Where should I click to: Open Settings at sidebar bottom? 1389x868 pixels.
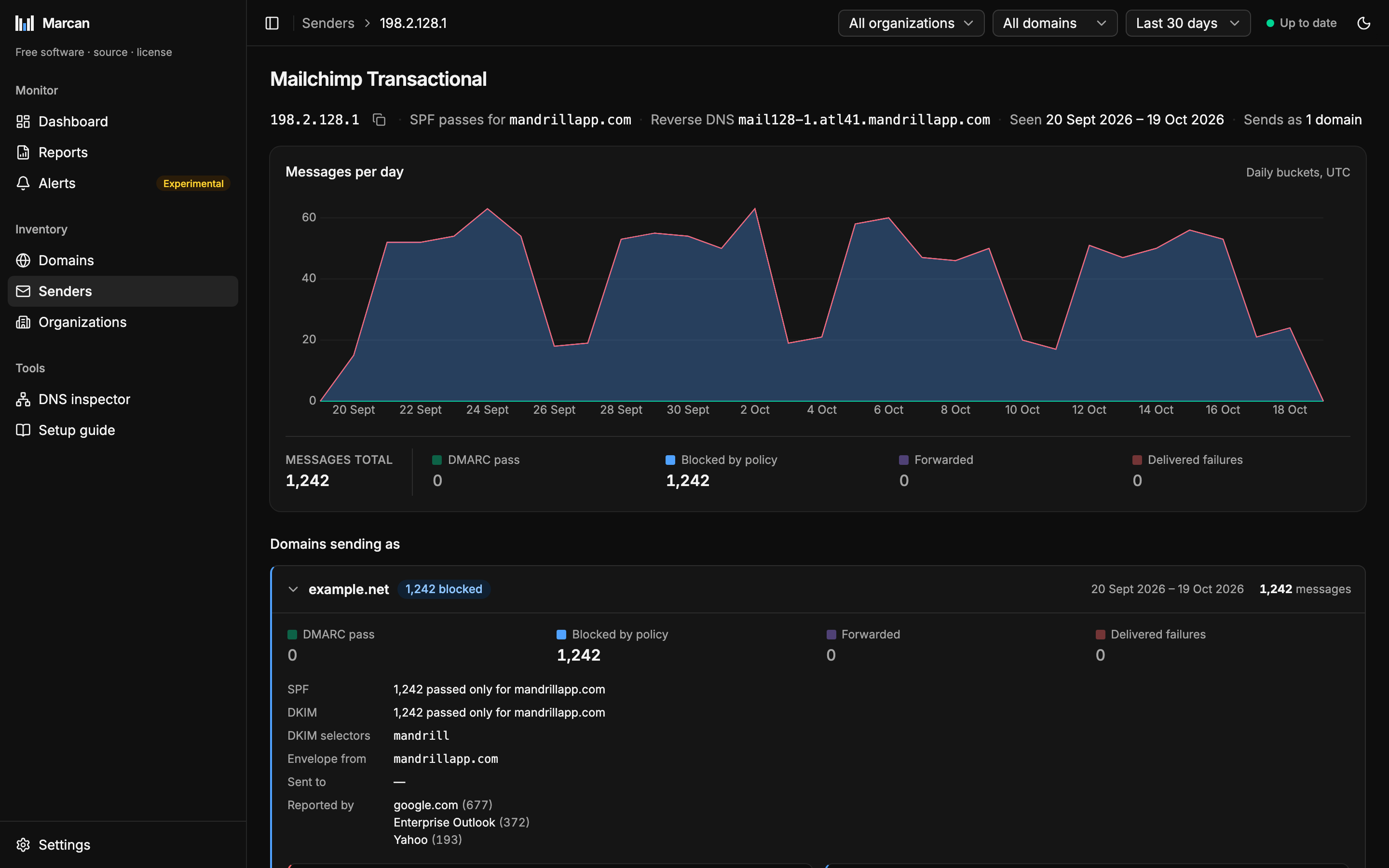click(123, 844)
